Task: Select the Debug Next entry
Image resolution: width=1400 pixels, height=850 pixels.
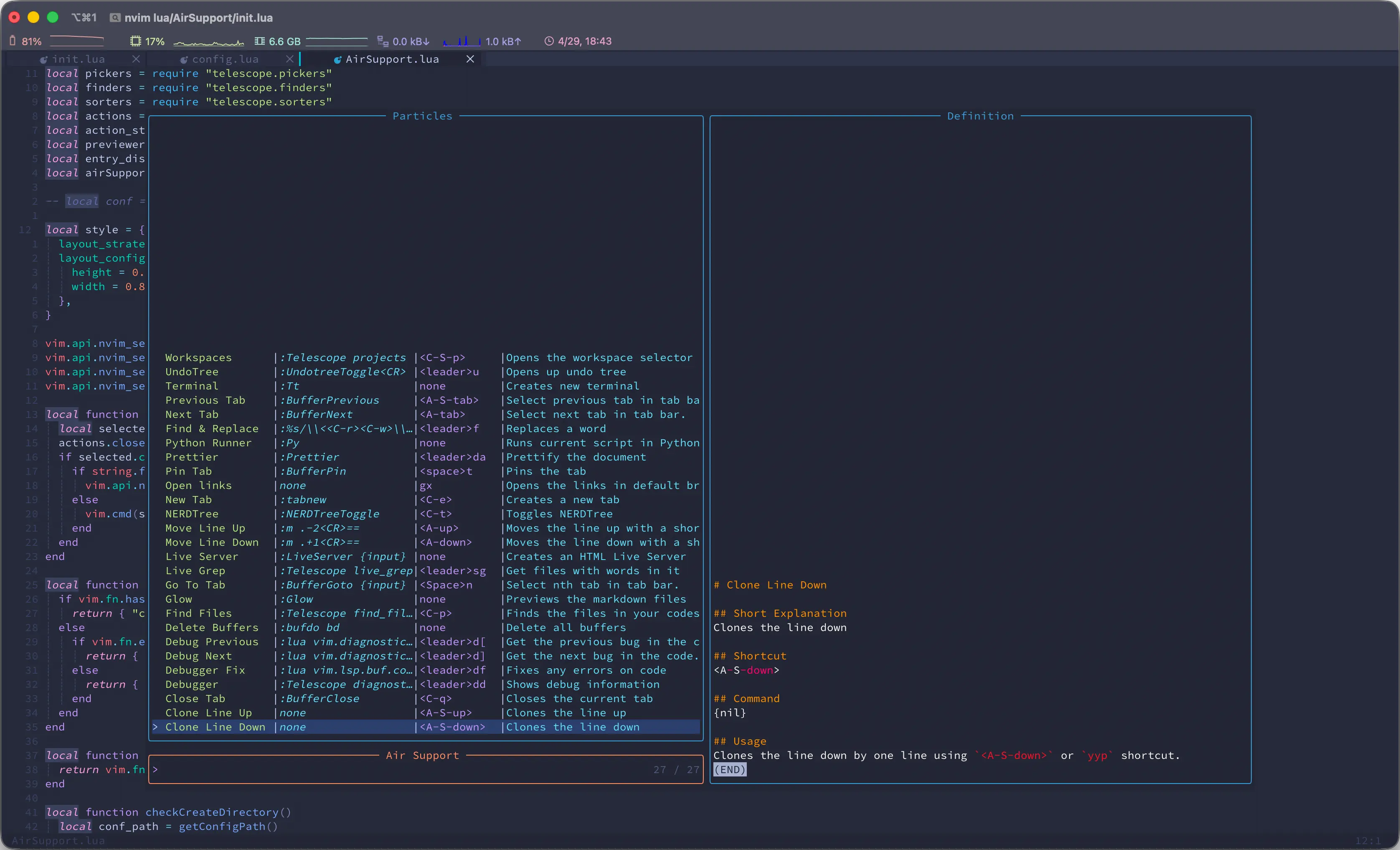Action: tap(426, 656)
